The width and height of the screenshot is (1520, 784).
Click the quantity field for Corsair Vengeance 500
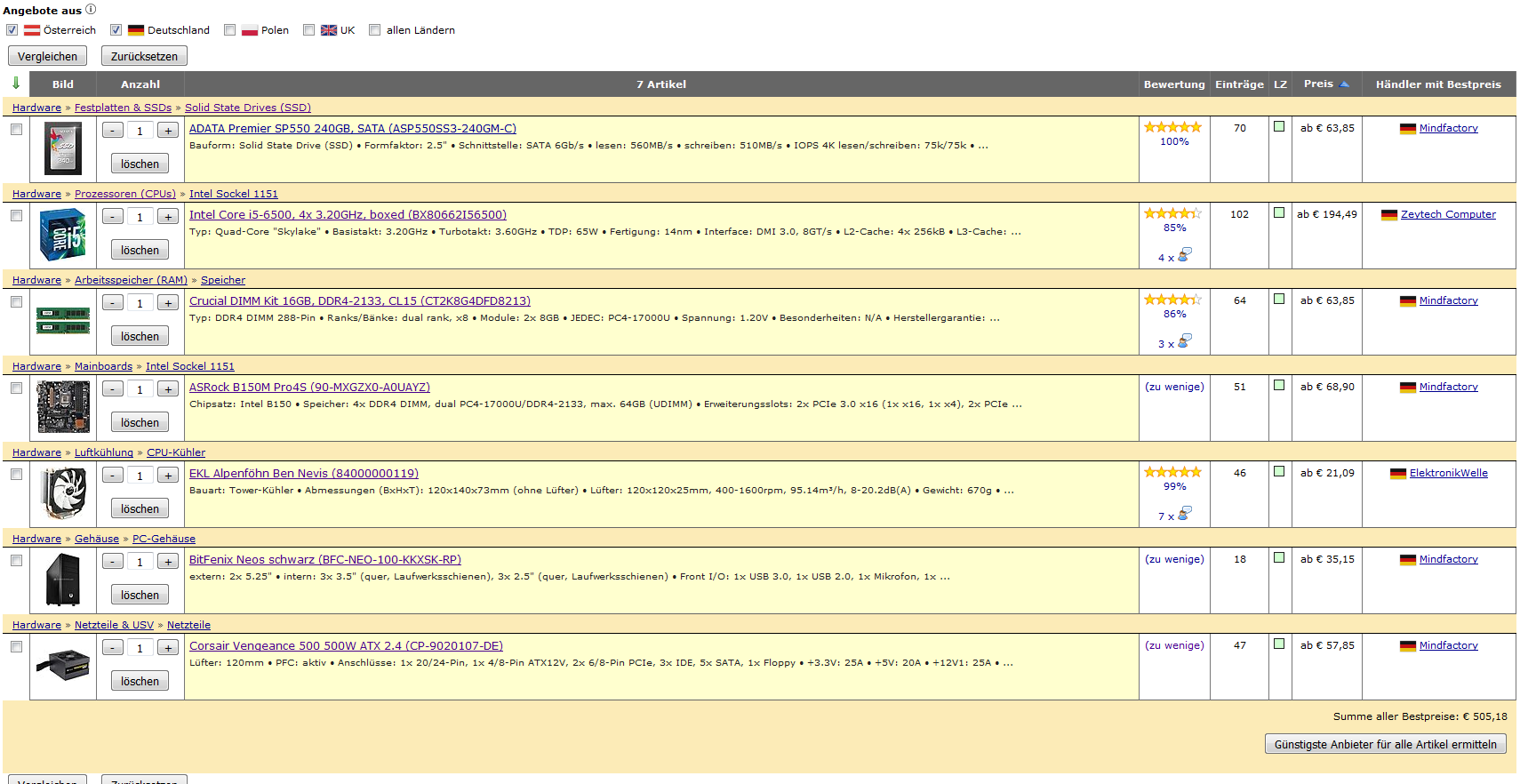click(140, 648)
